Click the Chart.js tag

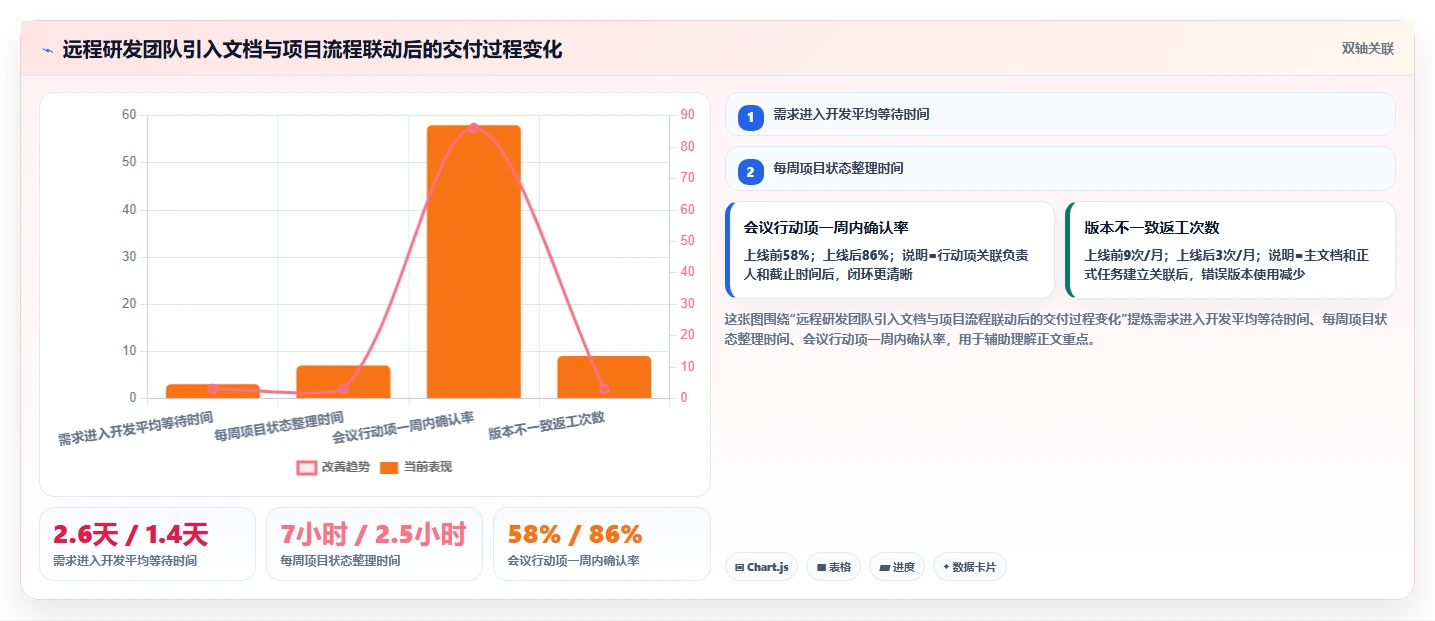[x=761, y=567]
